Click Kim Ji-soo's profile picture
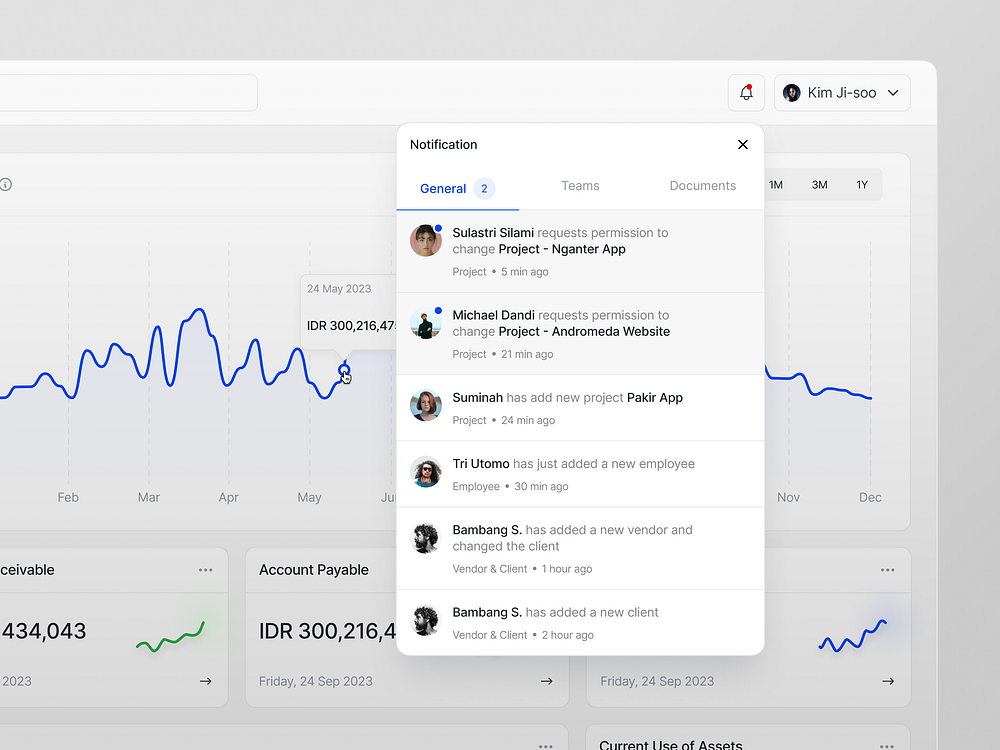Screen dimensions: 1000x750 coord(791,92)
